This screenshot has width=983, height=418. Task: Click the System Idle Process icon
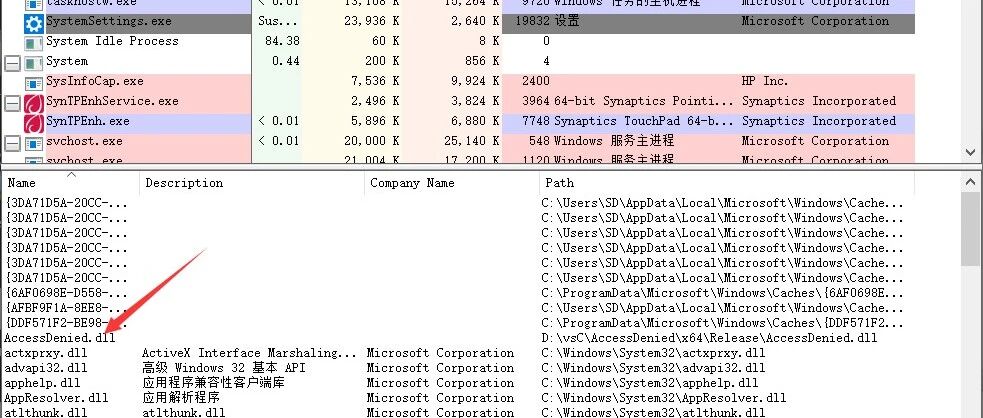pos(33,42)
